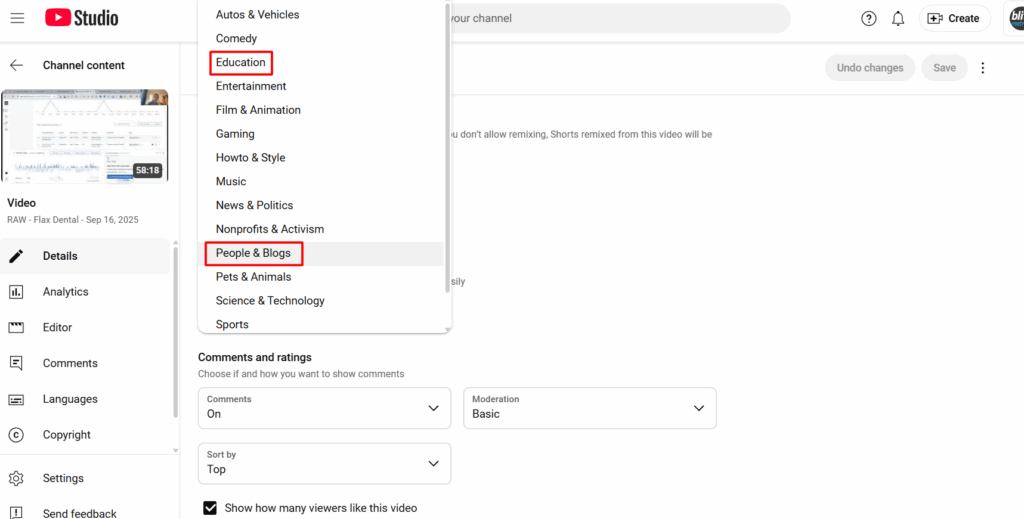The width and height of the screenshot is (1024, 519).
Task: Click the YouTube Studio logo
Action: [81, 18]
